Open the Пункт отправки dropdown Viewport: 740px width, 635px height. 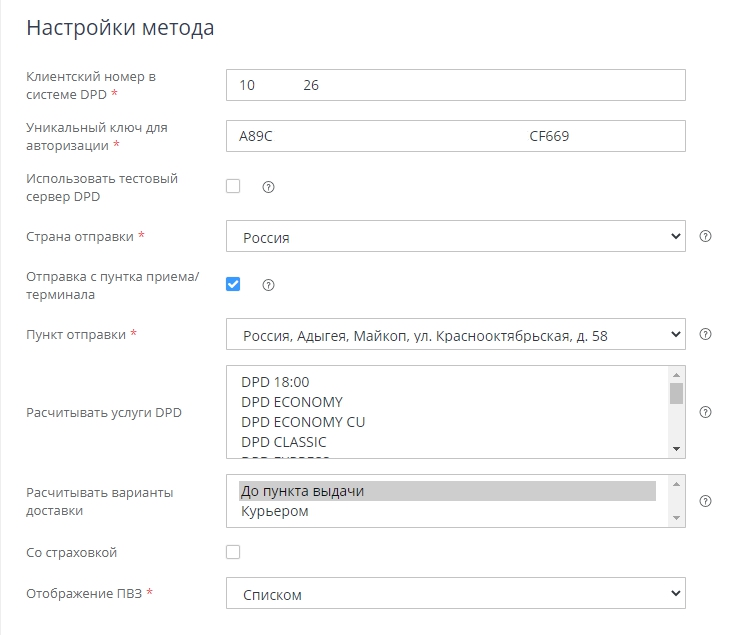coord(455,335)
